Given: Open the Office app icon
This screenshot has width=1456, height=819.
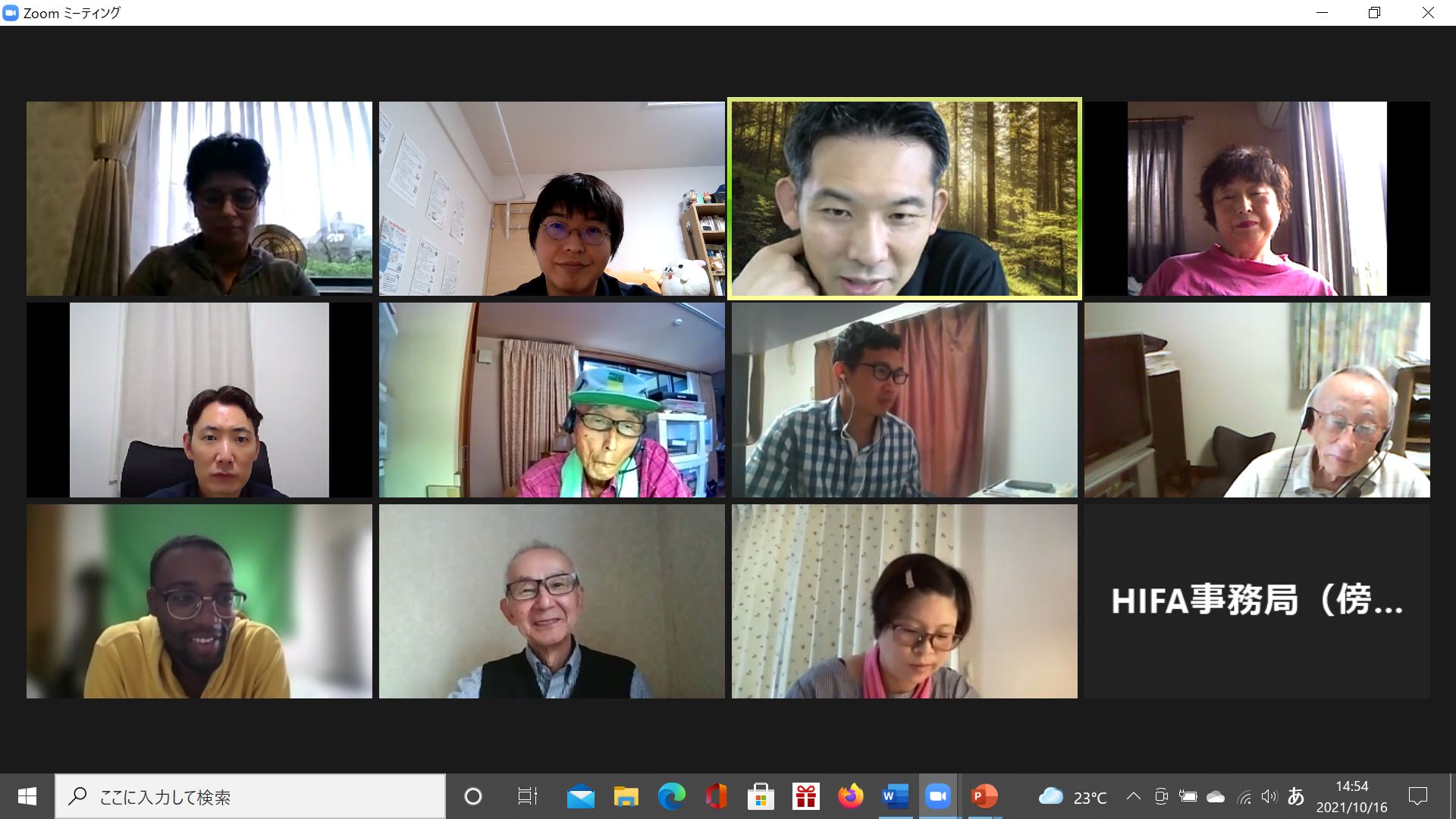Looking at the screenshot, I should coord(716,796).
